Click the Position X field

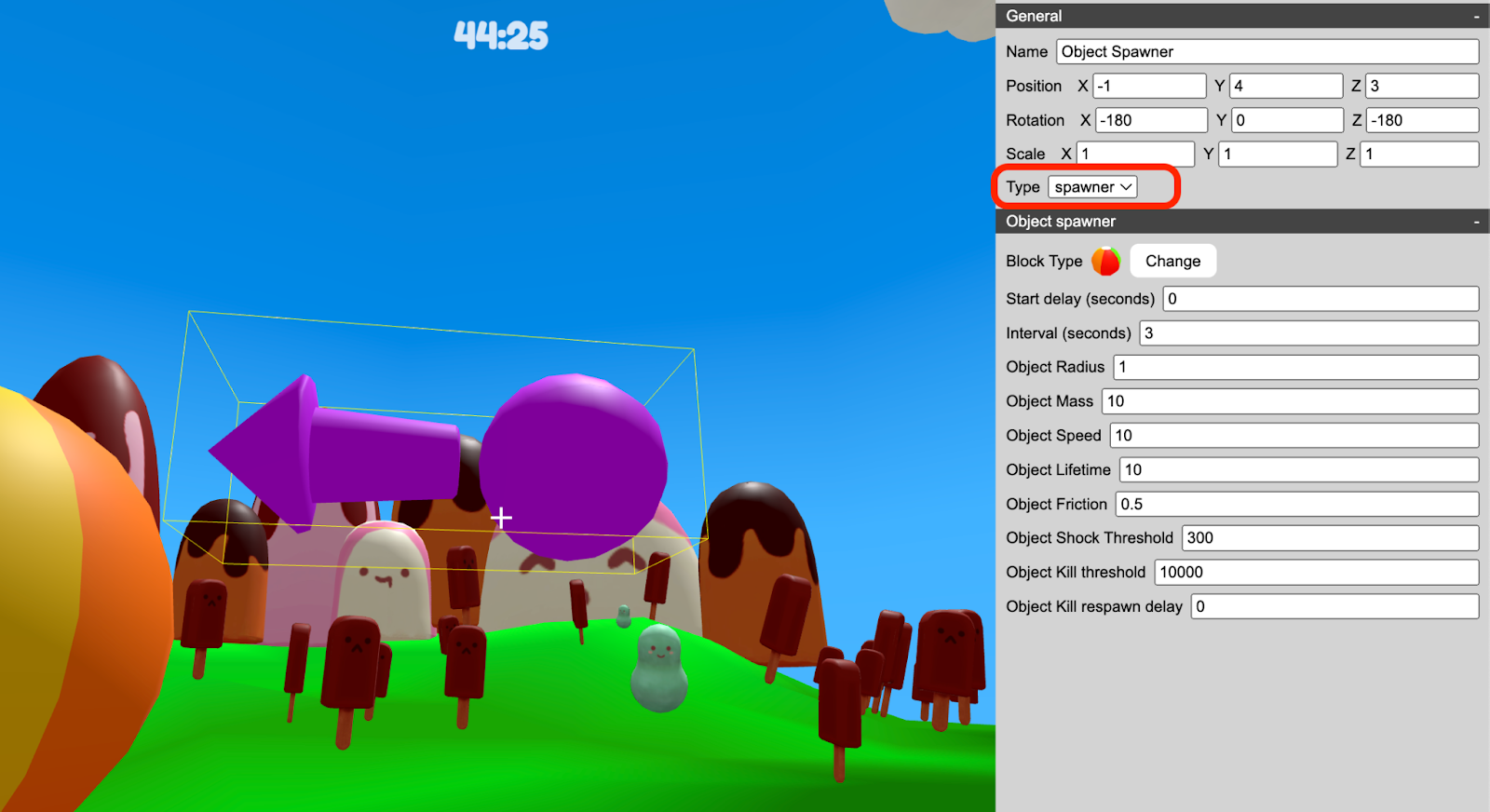pos(1149,86)
